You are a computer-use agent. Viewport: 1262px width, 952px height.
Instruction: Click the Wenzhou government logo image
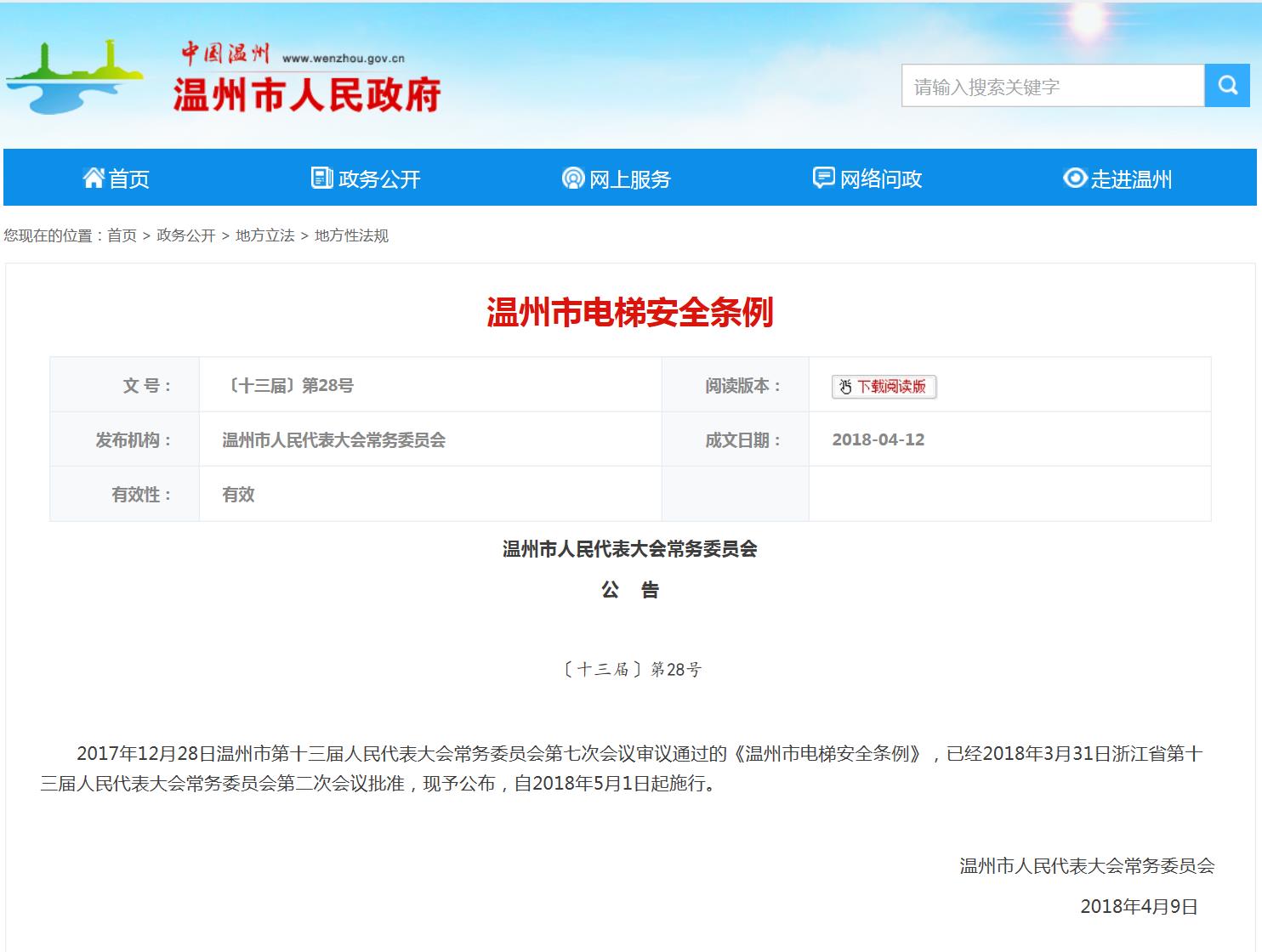point(75,76)
